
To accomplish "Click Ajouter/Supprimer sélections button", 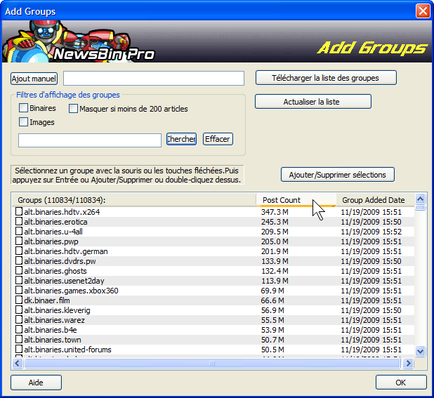I will [338, 175].
